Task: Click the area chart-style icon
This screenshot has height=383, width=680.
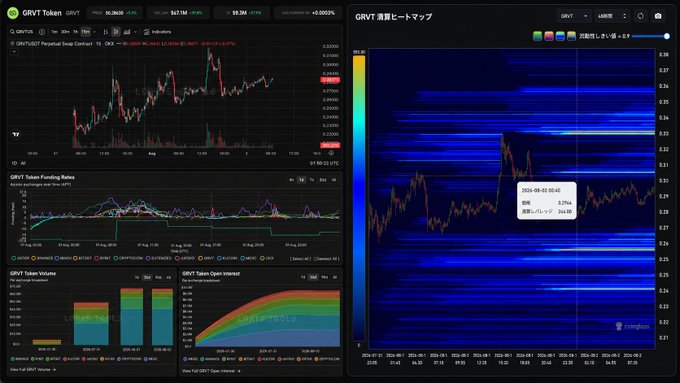Action: 127,32
